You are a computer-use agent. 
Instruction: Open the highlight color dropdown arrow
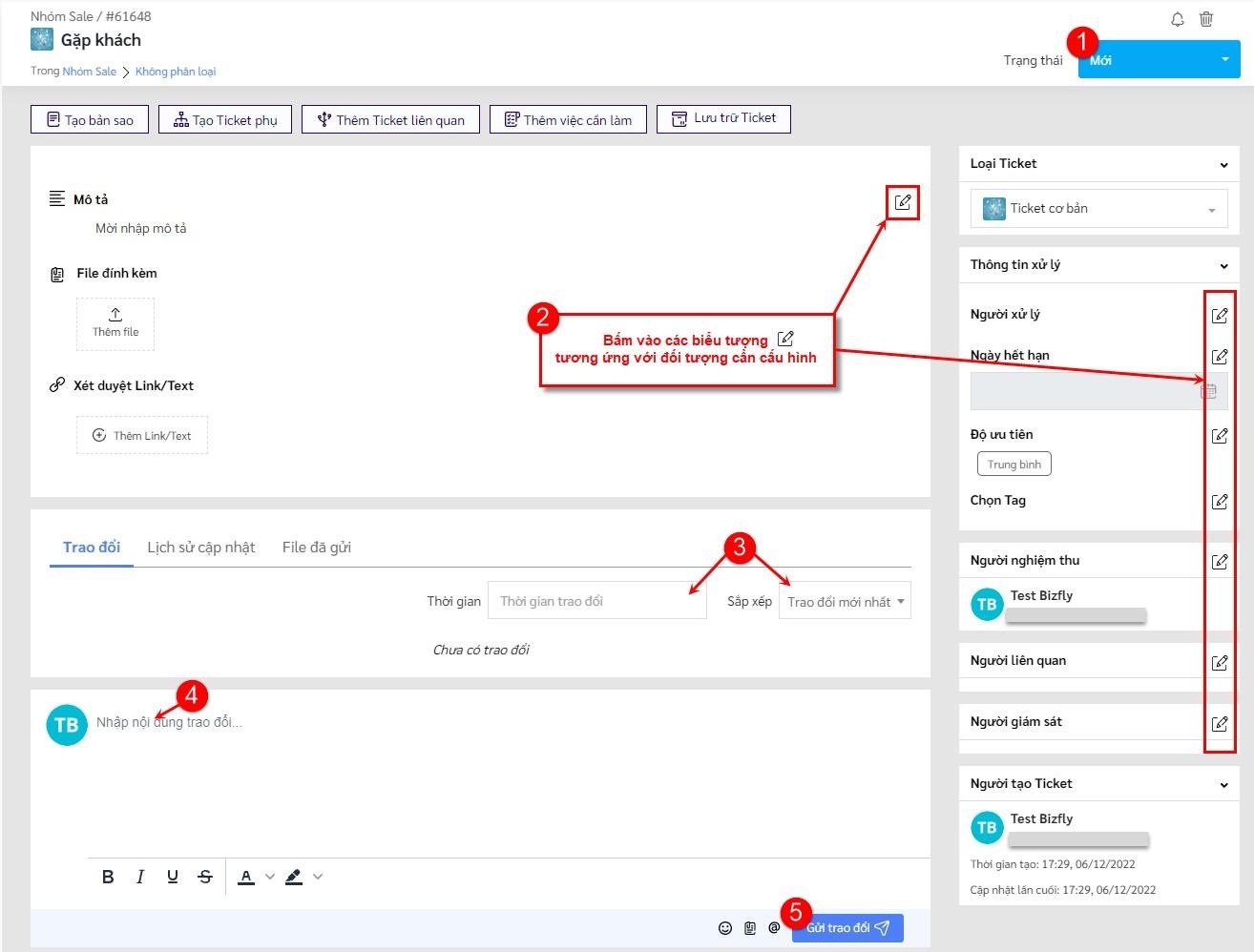[x=318, y=877]
